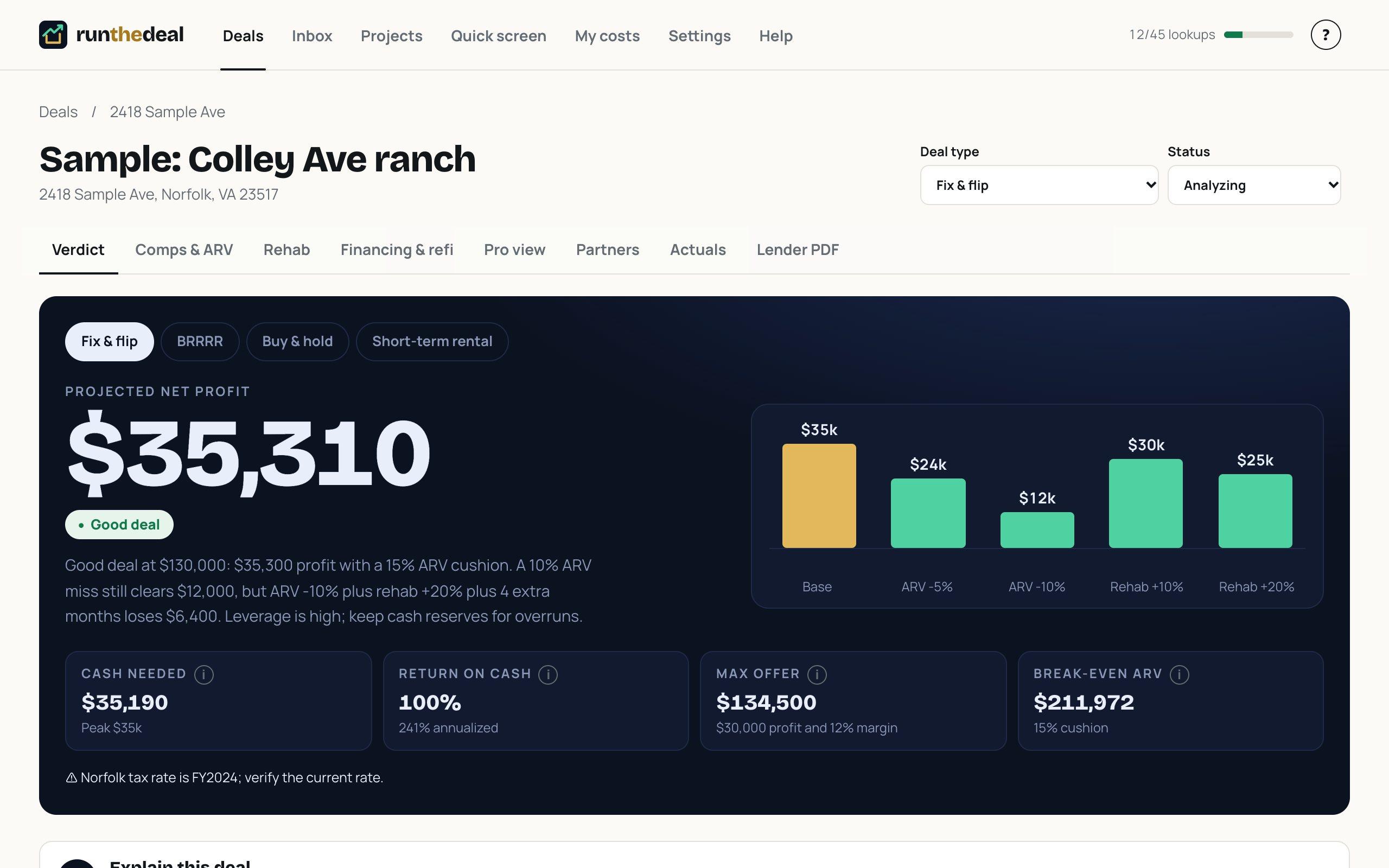Open Settings in top navigation

(699, 36)
